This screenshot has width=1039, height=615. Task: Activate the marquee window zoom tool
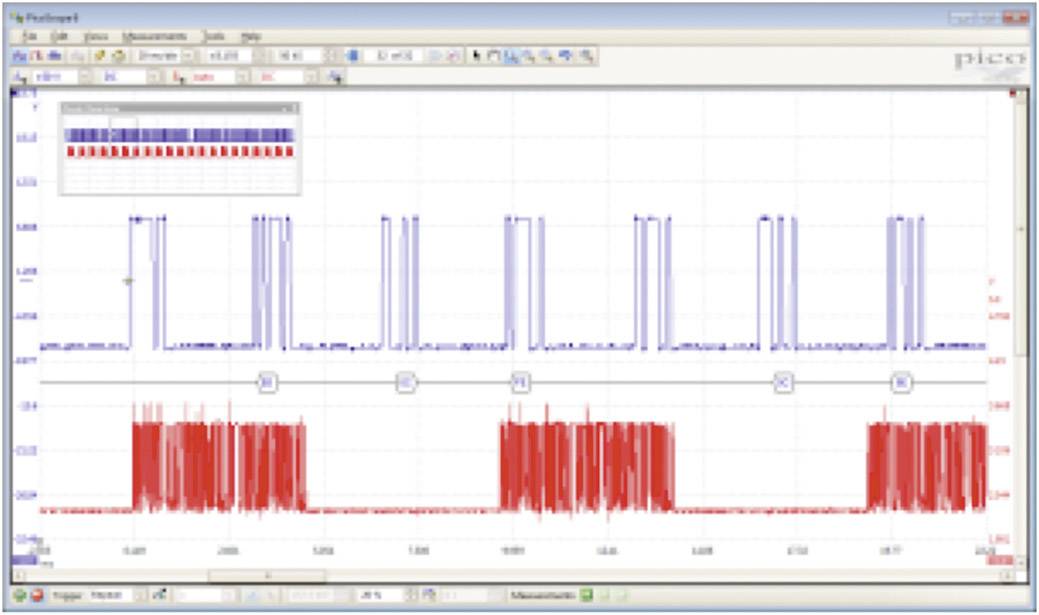pyautogui.click(x=492, y=53)
